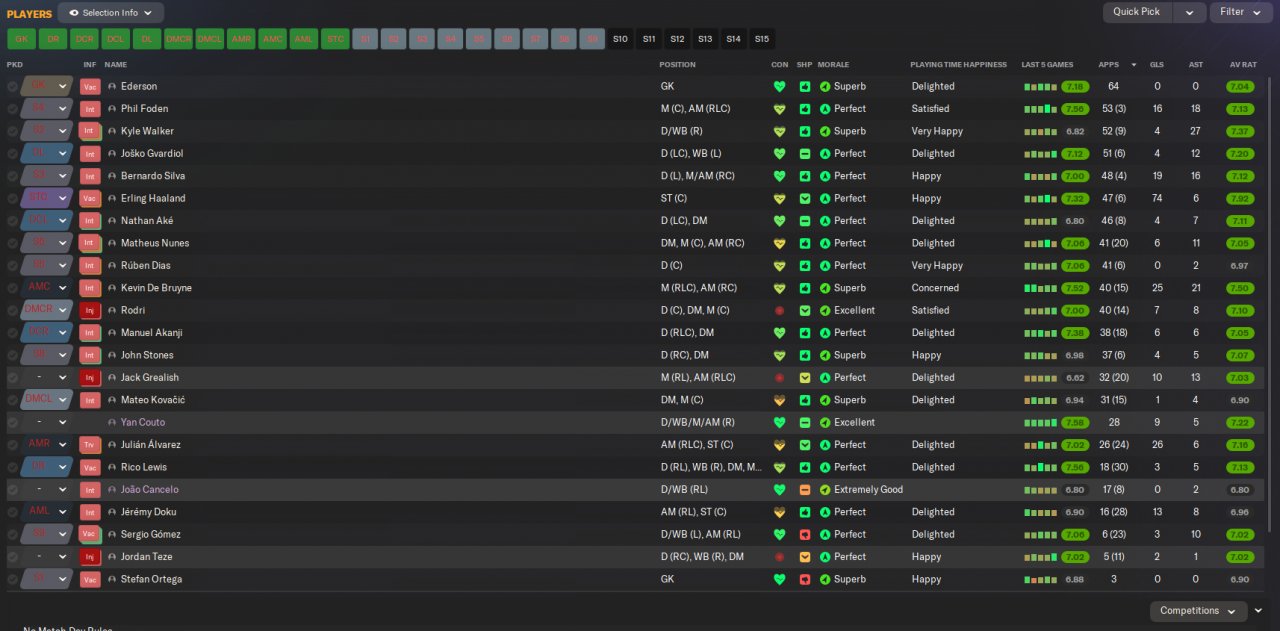Sort players by MORALE column header
1280x631 pixels.
[x=833, y=65]
